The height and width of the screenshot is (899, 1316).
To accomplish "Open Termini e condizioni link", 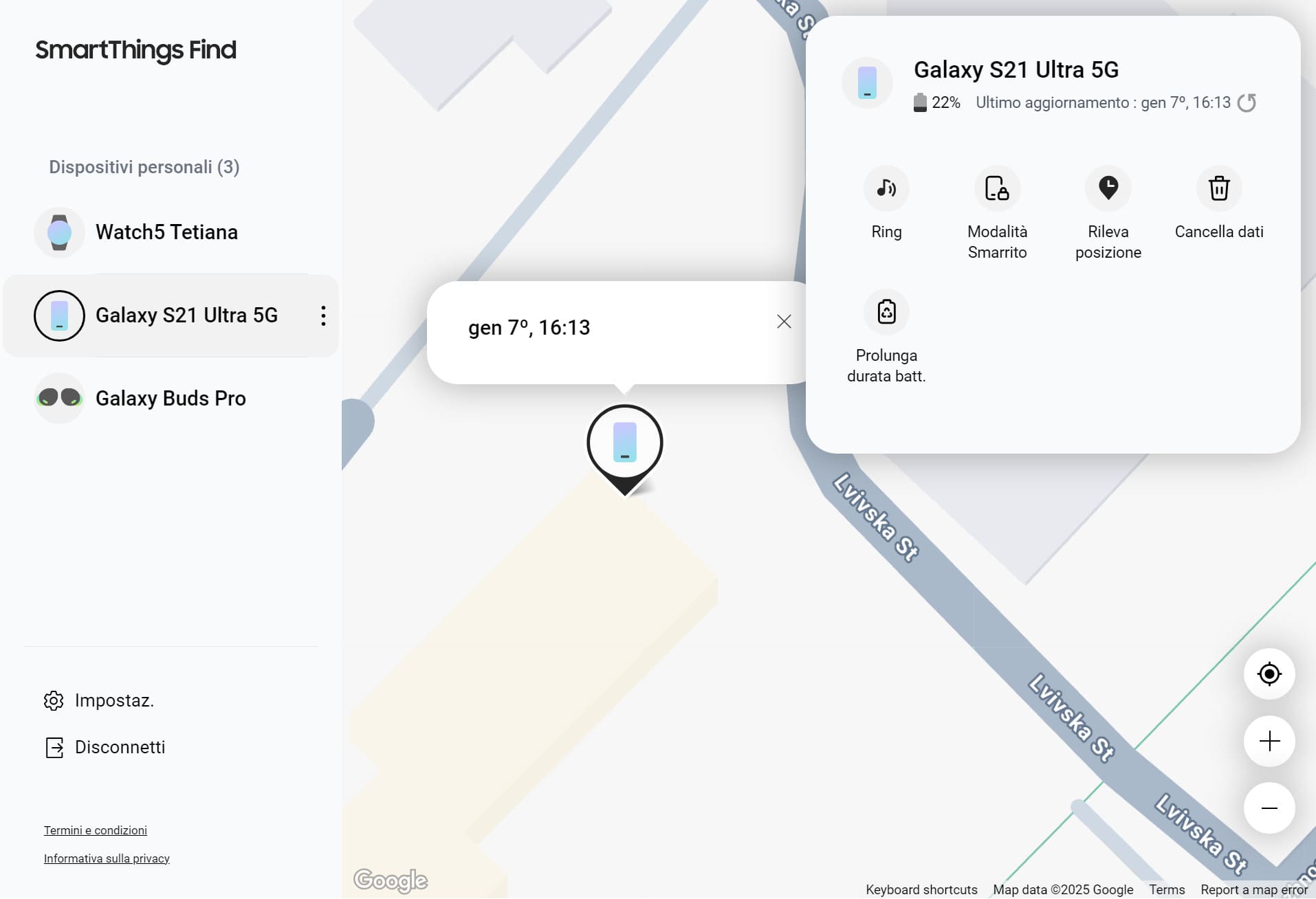I will click(96, 831).
